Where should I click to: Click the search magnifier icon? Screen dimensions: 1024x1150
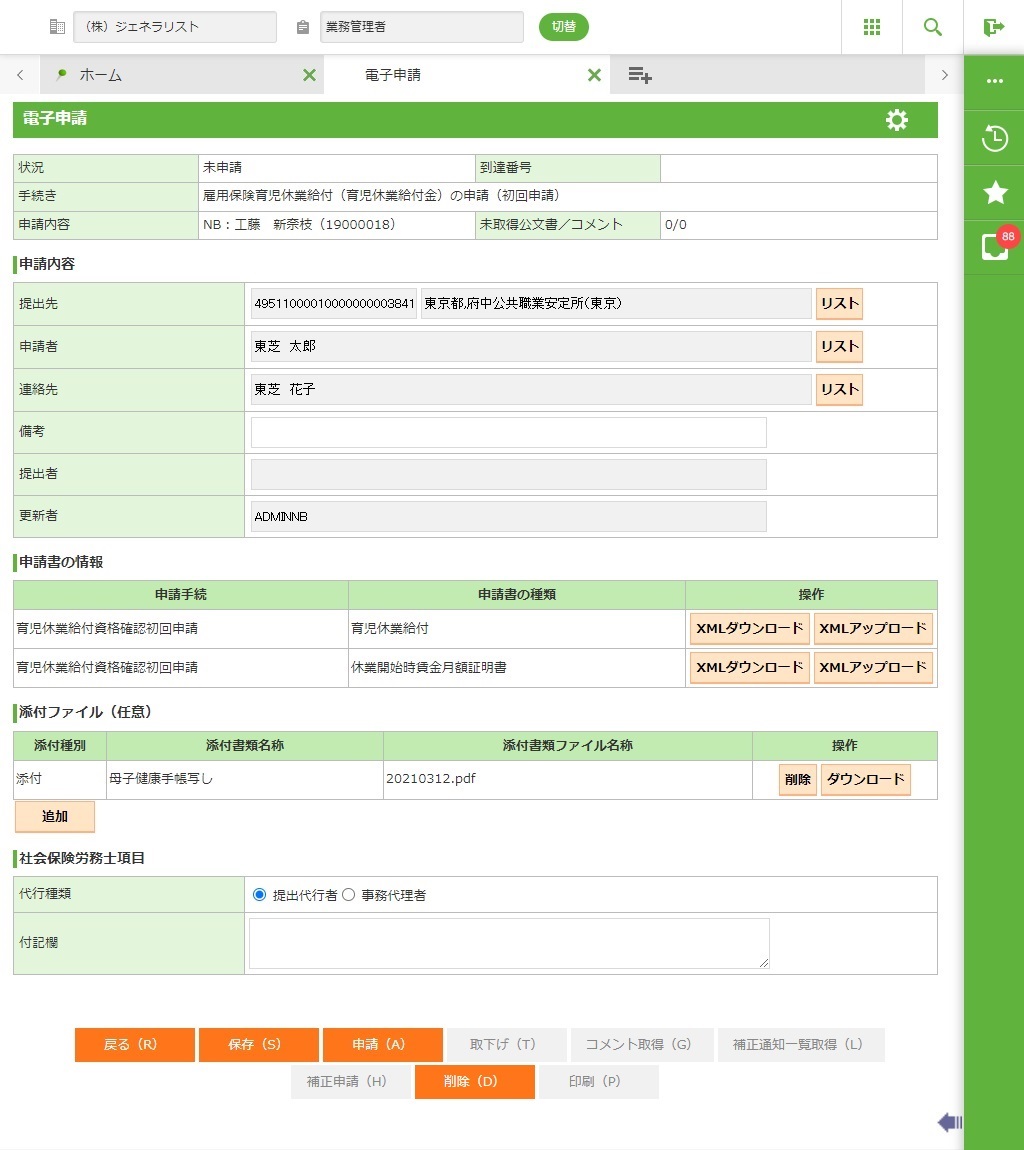point(932,27)
